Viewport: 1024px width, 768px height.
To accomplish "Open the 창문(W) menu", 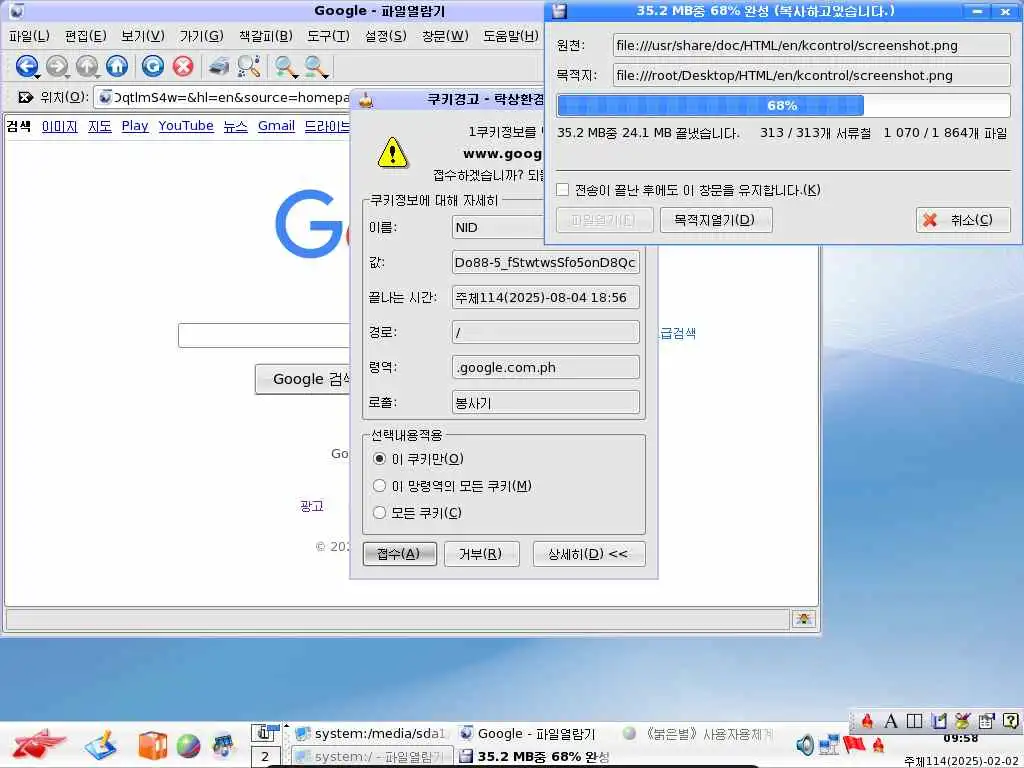I will point(445,36).
